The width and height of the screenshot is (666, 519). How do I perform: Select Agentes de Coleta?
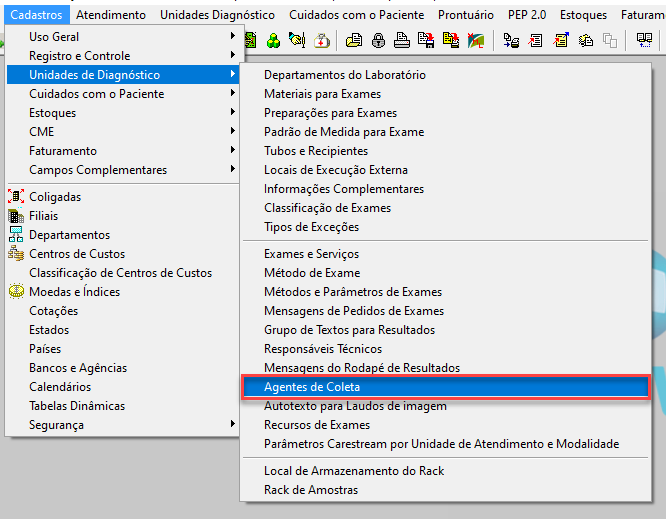tap(446, 387)
